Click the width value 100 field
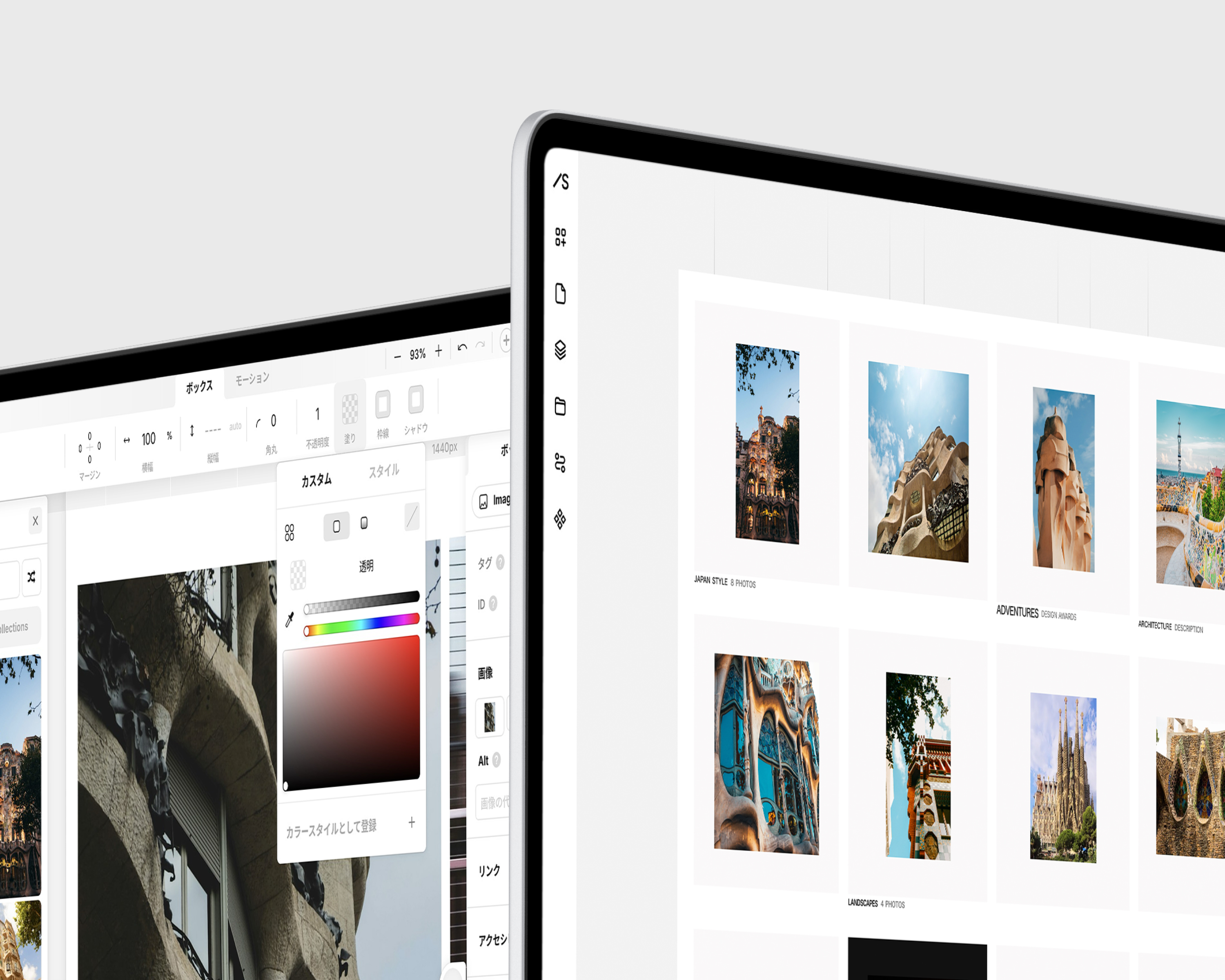This screenshot has width=1225, height=980. click(148, 439)
